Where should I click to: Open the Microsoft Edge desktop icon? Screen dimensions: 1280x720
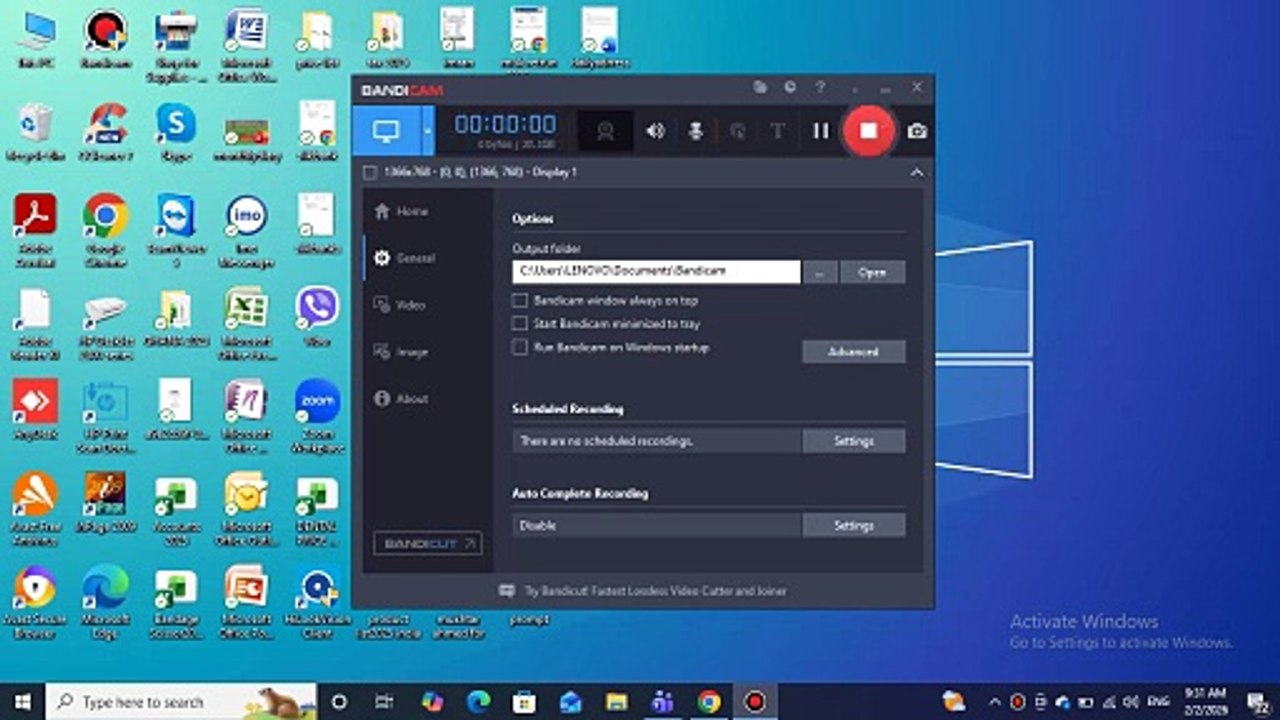pyautogui.click(x=105, y=601)
